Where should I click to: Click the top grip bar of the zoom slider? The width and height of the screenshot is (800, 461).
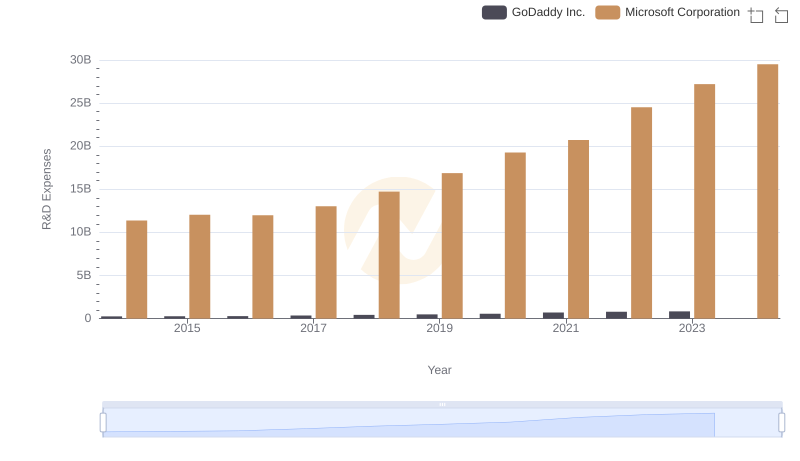pyautogui.click(x=442, y=404)
